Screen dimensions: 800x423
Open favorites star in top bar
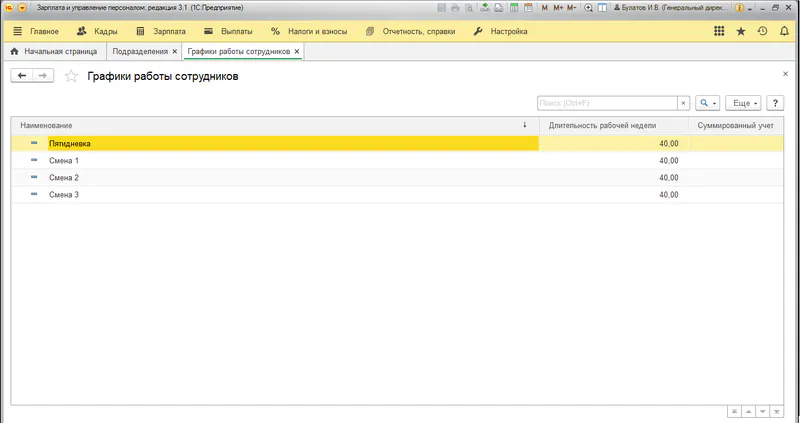pyautogui.click(x=741, y=31)
